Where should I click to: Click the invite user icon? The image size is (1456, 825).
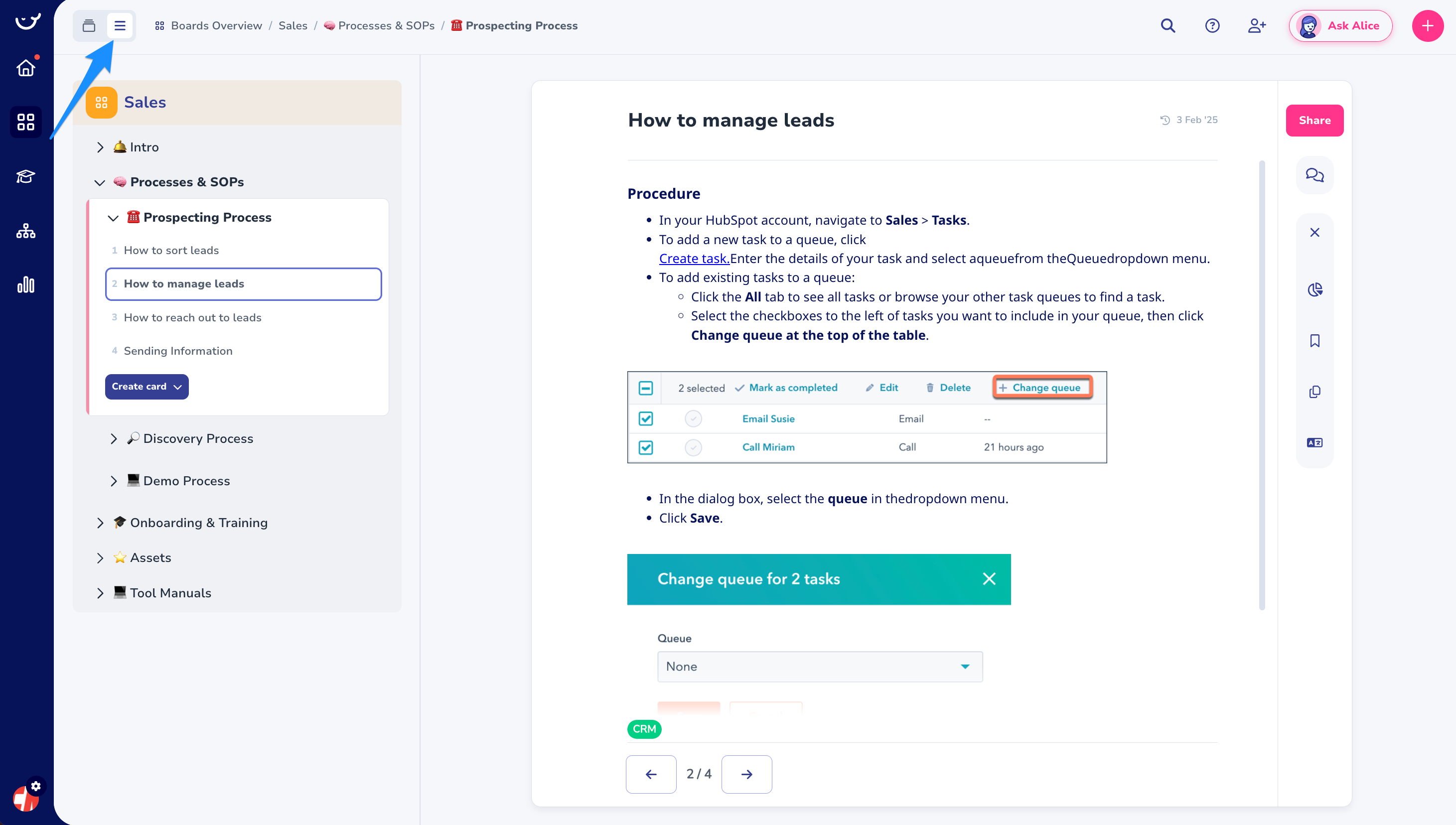[1256, 25]
